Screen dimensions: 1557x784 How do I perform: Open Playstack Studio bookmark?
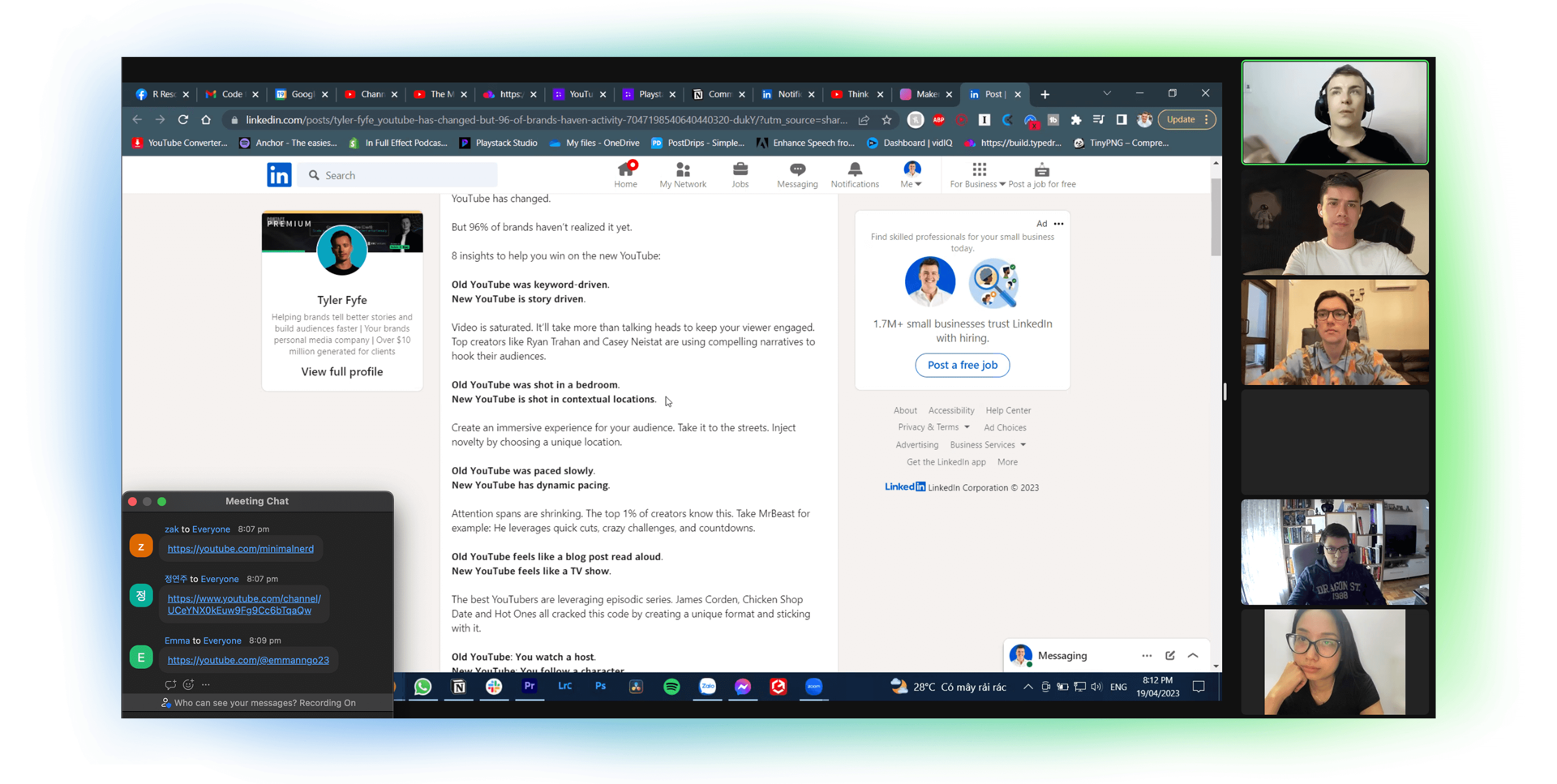pyautogui.click(x=498, y=143)
